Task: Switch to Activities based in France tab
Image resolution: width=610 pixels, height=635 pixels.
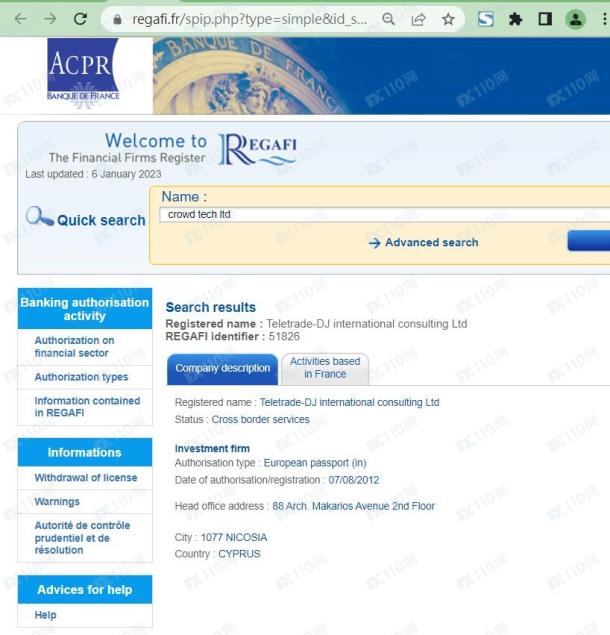Action: click(325, 368)
